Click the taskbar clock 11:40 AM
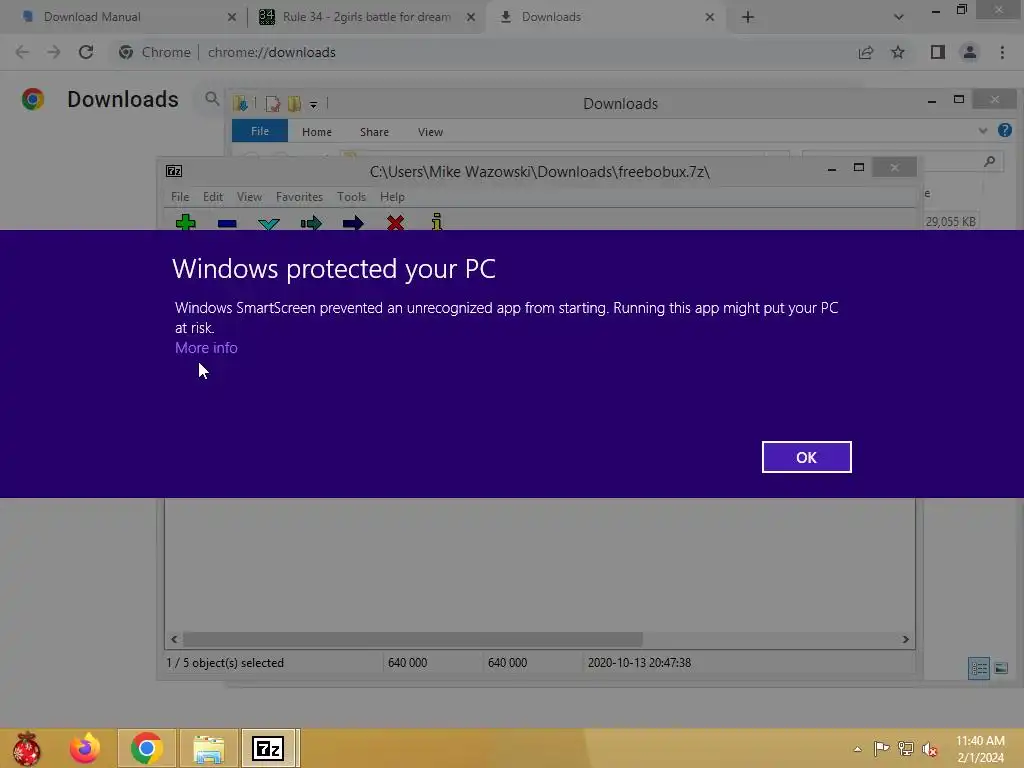 coord(980,741)
